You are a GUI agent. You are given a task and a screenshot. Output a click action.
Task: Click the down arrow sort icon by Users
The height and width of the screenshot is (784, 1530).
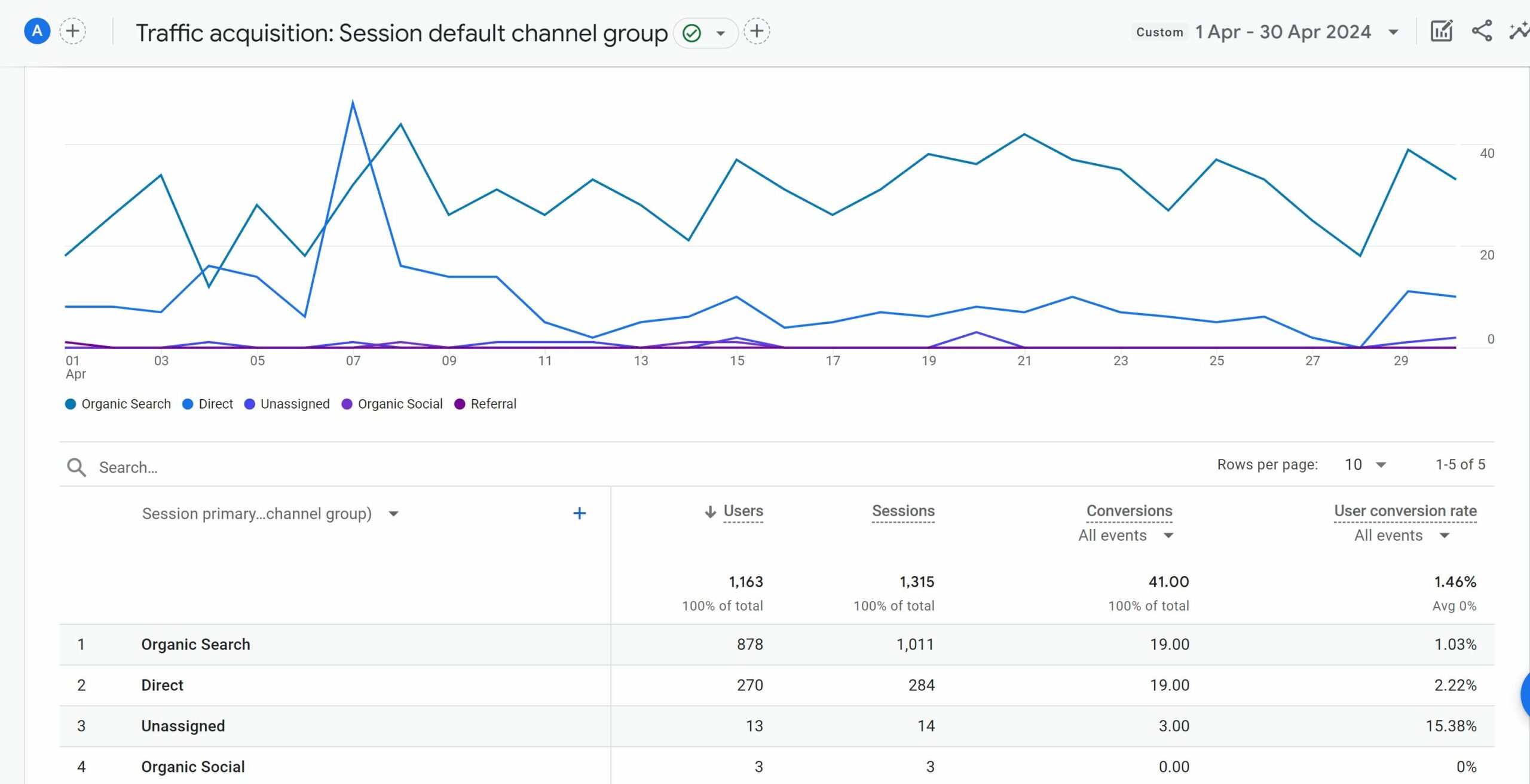point(710,512)
